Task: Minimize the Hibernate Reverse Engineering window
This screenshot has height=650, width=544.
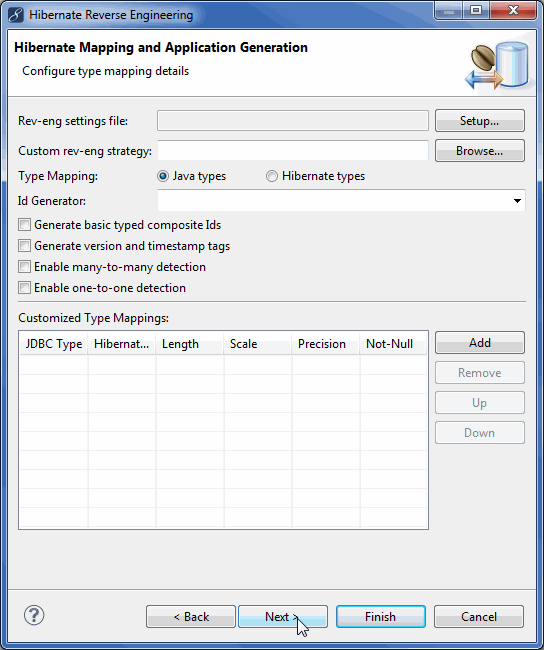Action: point(448,10)
